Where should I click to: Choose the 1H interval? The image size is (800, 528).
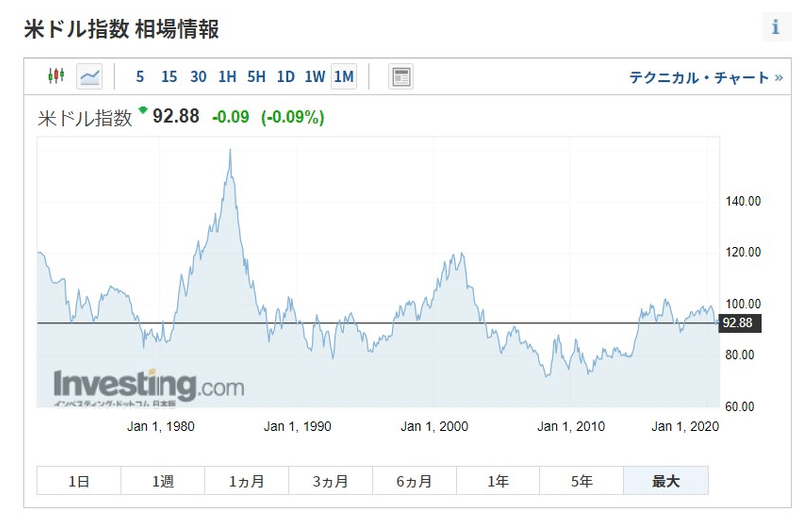227,77
